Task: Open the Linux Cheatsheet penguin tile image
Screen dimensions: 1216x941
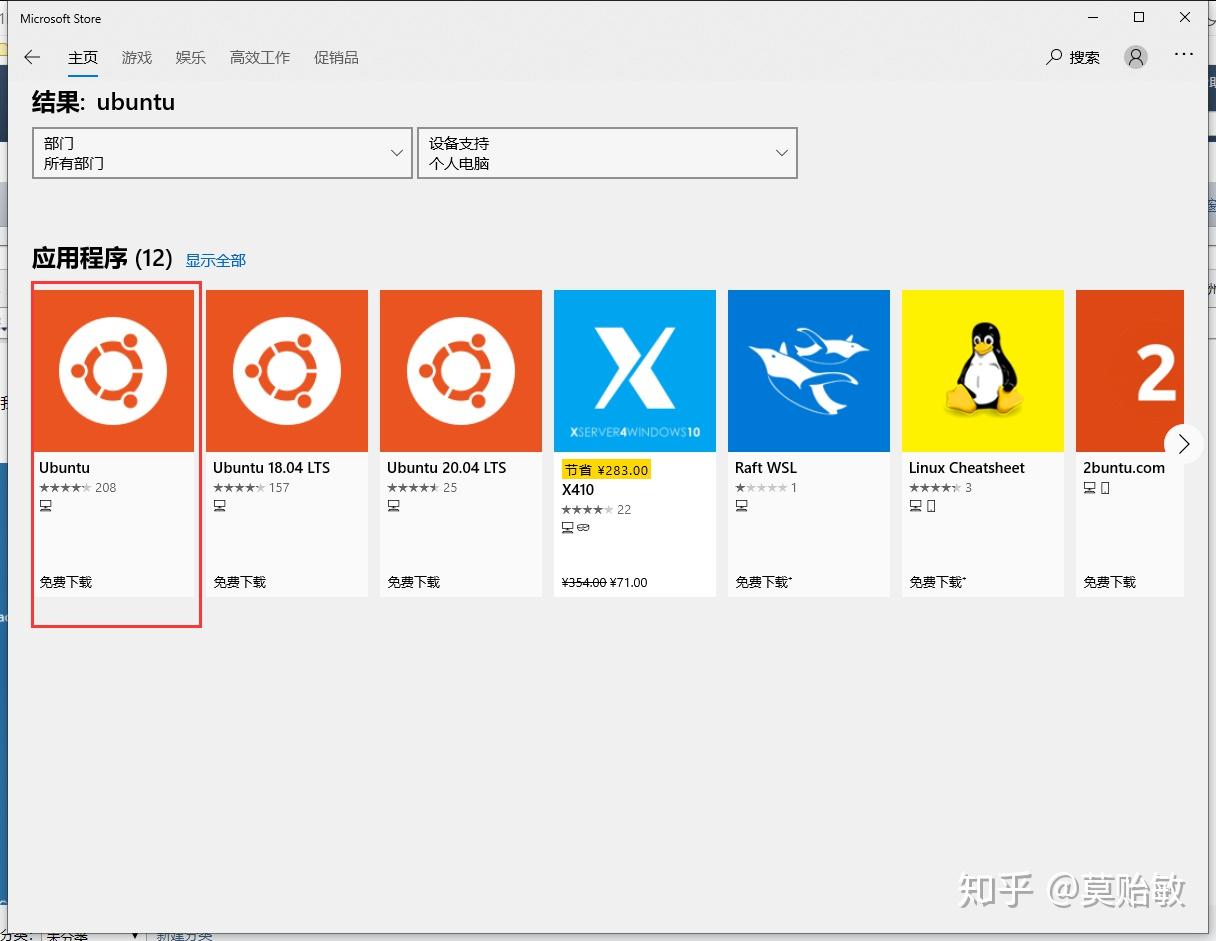Action: [x=983, y=371]
